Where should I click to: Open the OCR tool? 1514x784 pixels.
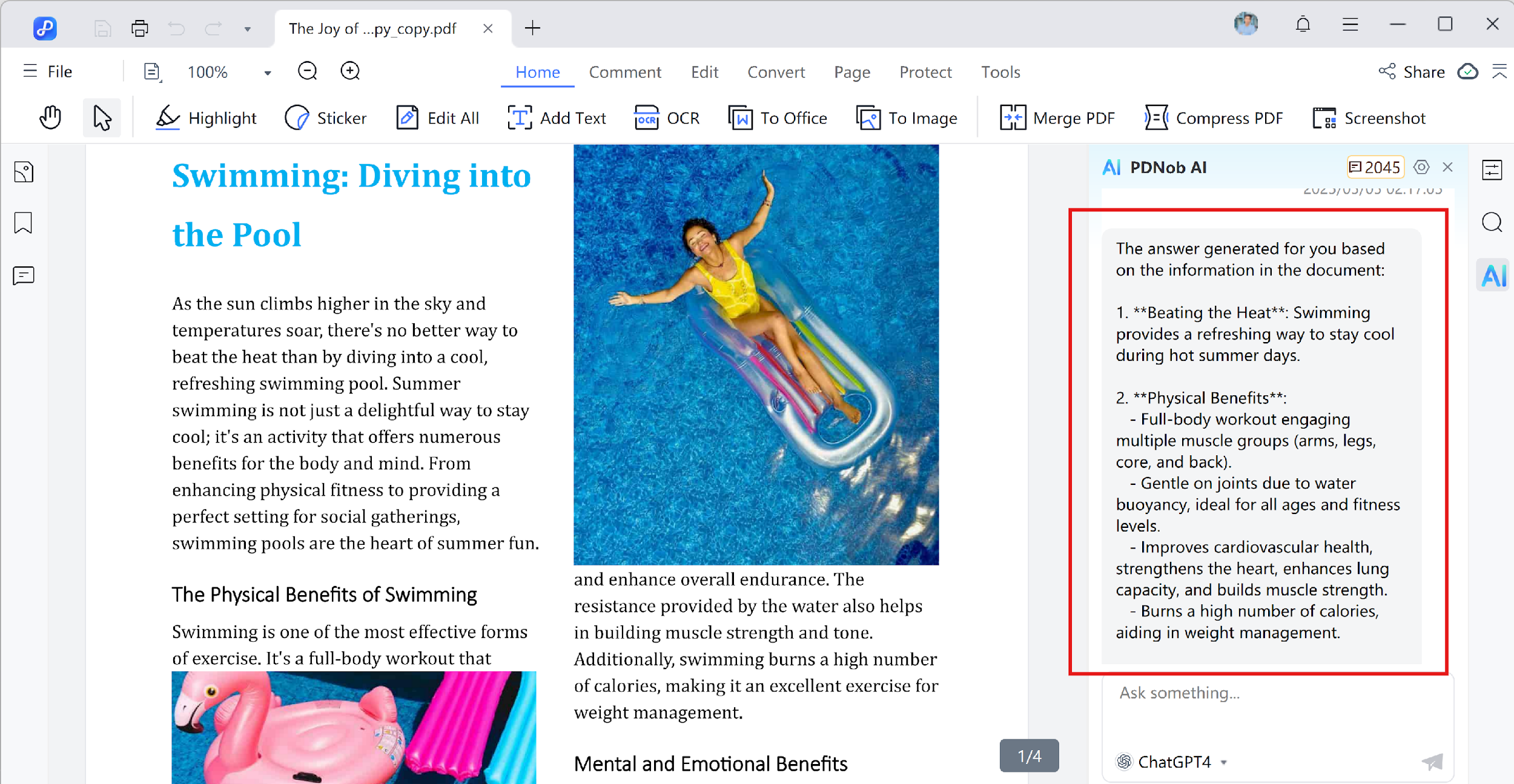pos(667,117)
